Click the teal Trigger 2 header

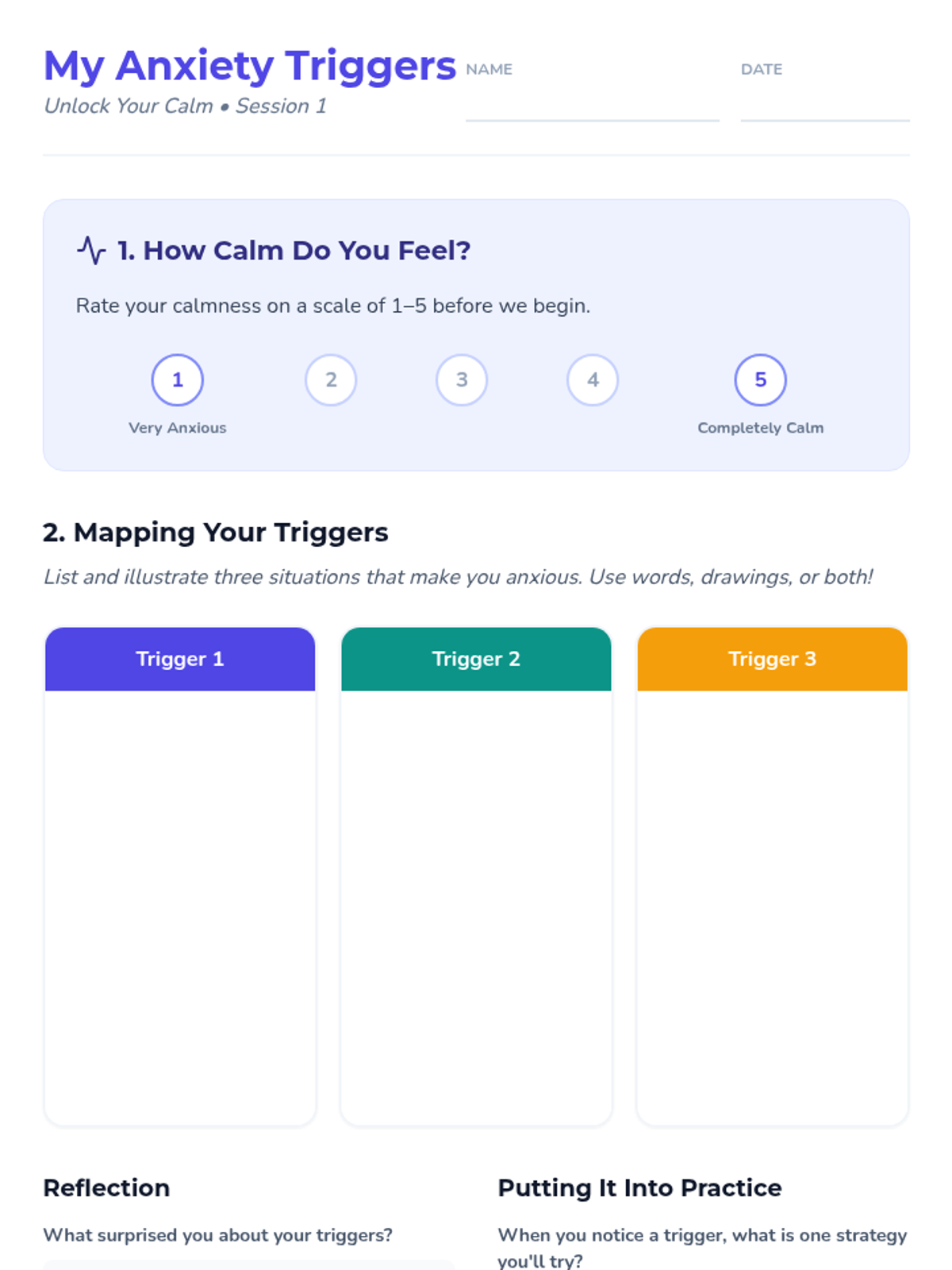pos(476,659)
